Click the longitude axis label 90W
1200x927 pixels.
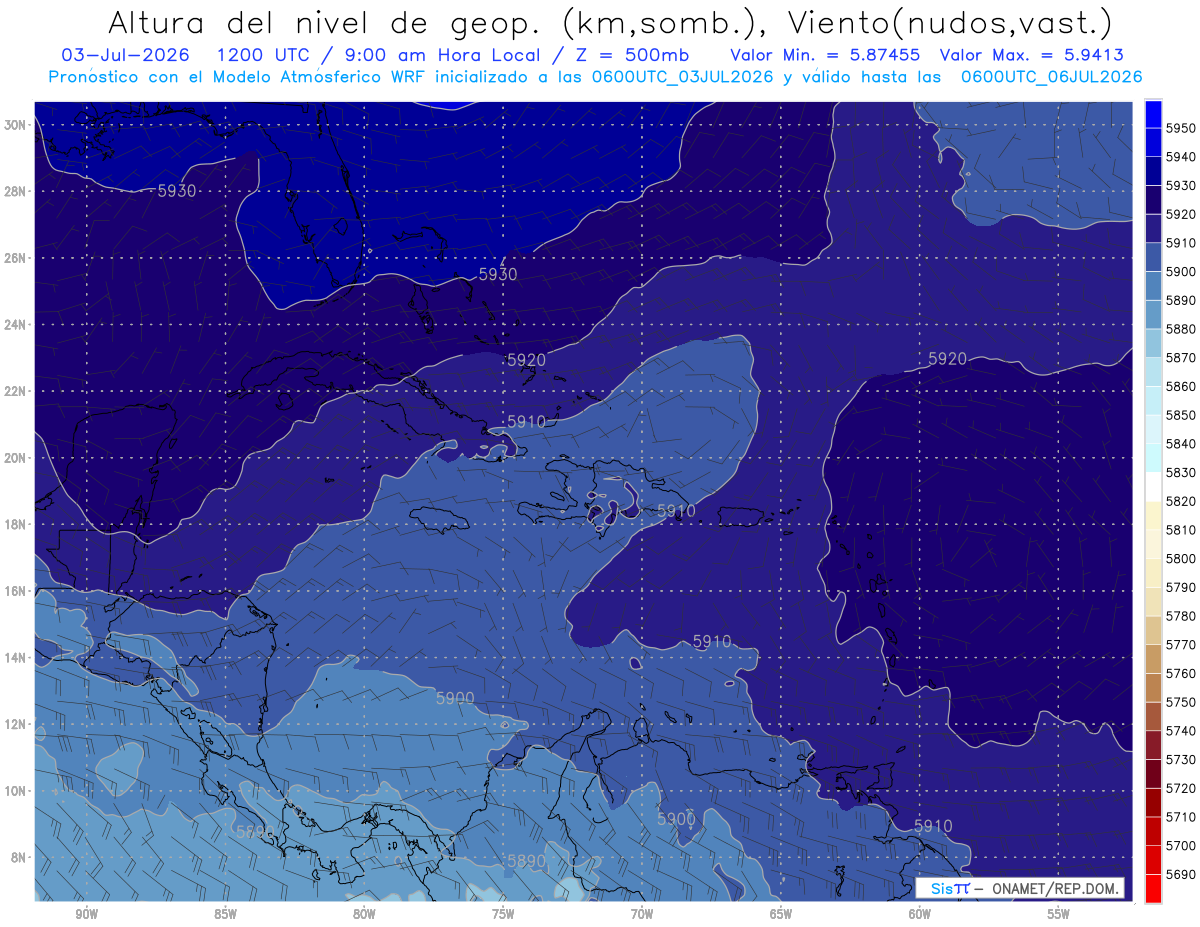pyautogui.click(x=86, y=914)
